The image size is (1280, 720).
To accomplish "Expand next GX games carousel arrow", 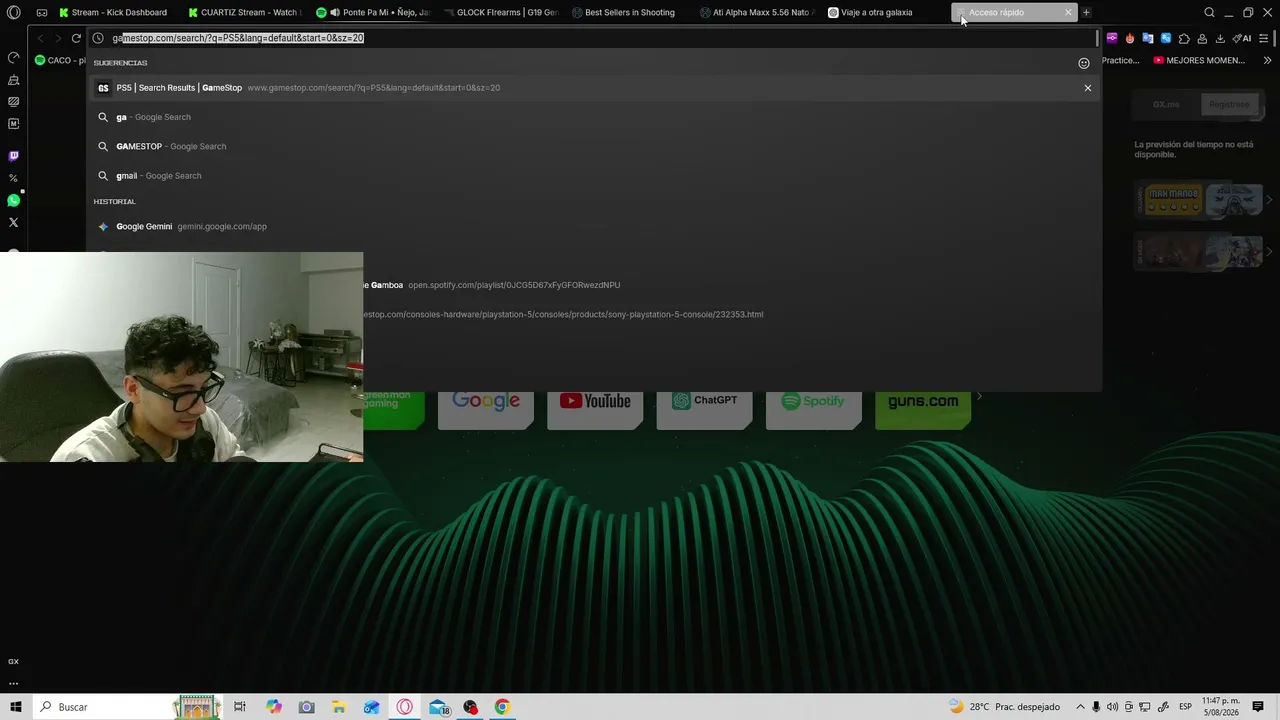I will 1269,200.
